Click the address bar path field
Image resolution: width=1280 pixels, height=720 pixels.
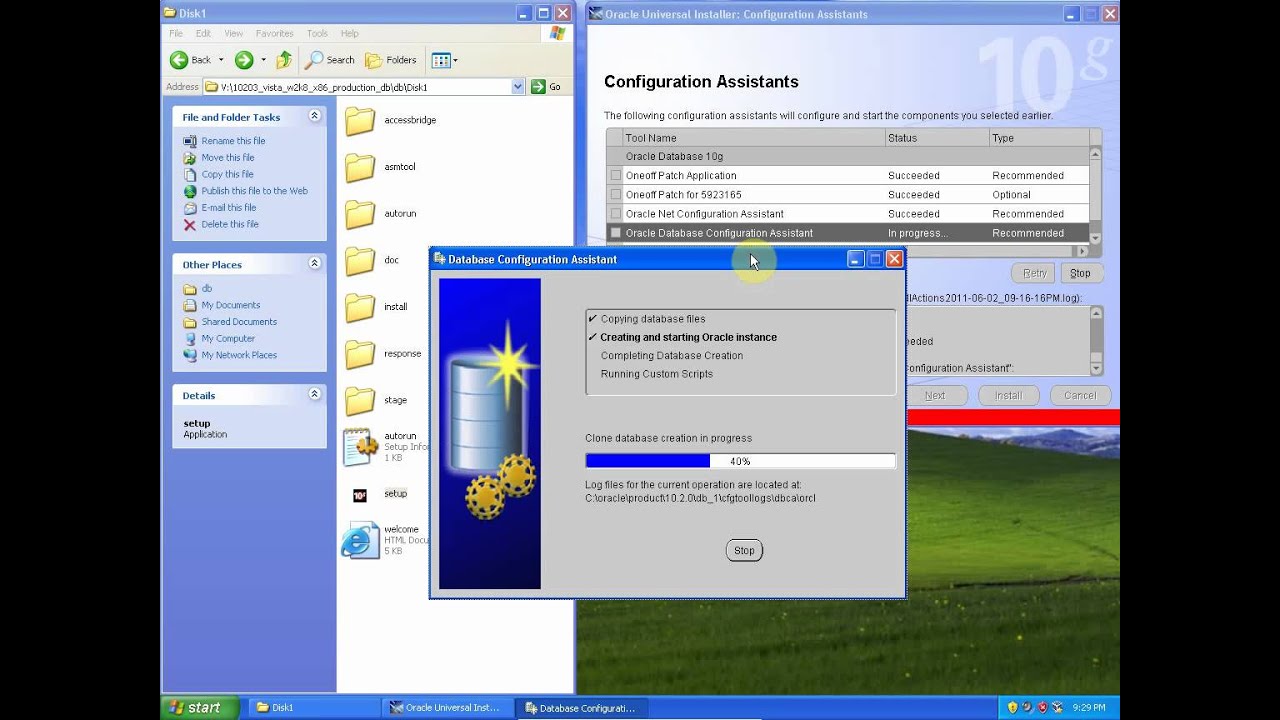(358, 87)
